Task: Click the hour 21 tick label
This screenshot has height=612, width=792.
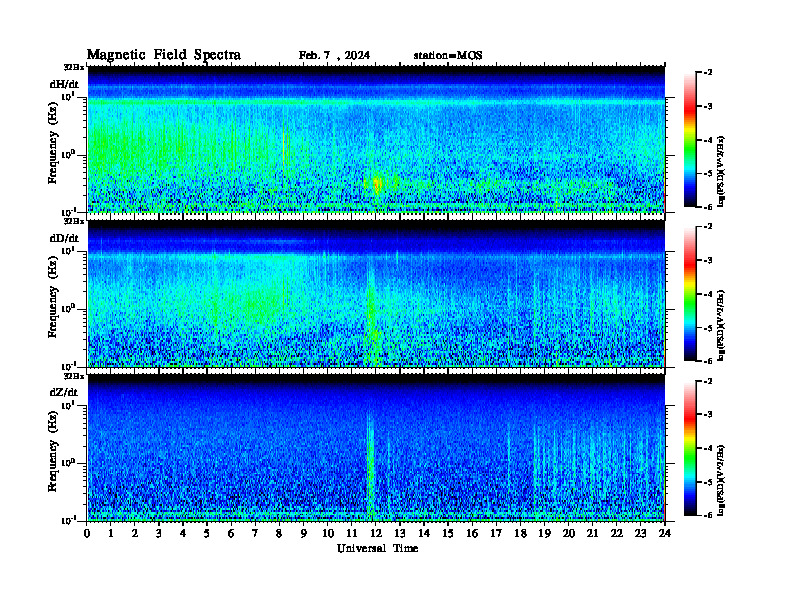Action: (x=592, y=534)
